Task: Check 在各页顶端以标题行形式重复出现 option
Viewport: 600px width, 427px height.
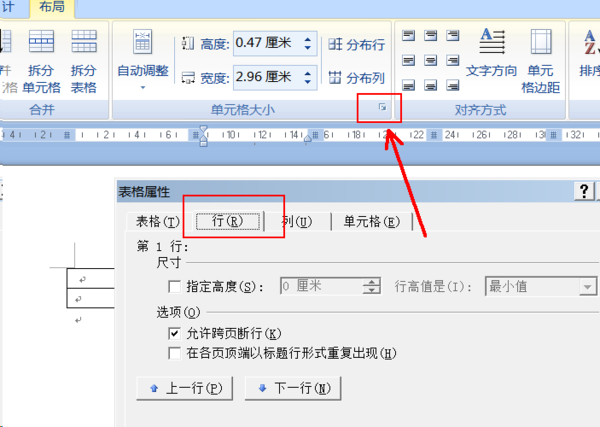Action: tap(174, 353)
